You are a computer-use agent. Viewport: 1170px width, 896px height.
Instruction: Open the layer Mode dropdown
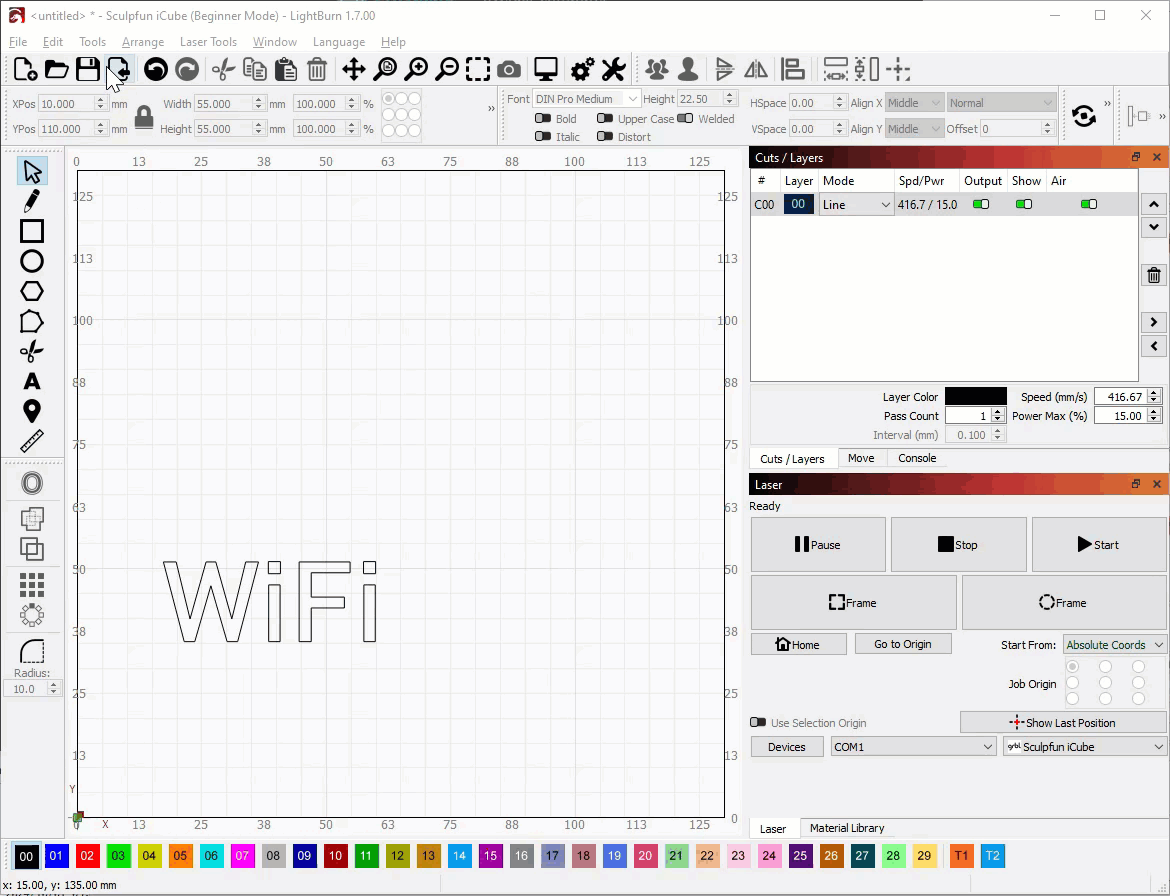[x=856, y=205]
